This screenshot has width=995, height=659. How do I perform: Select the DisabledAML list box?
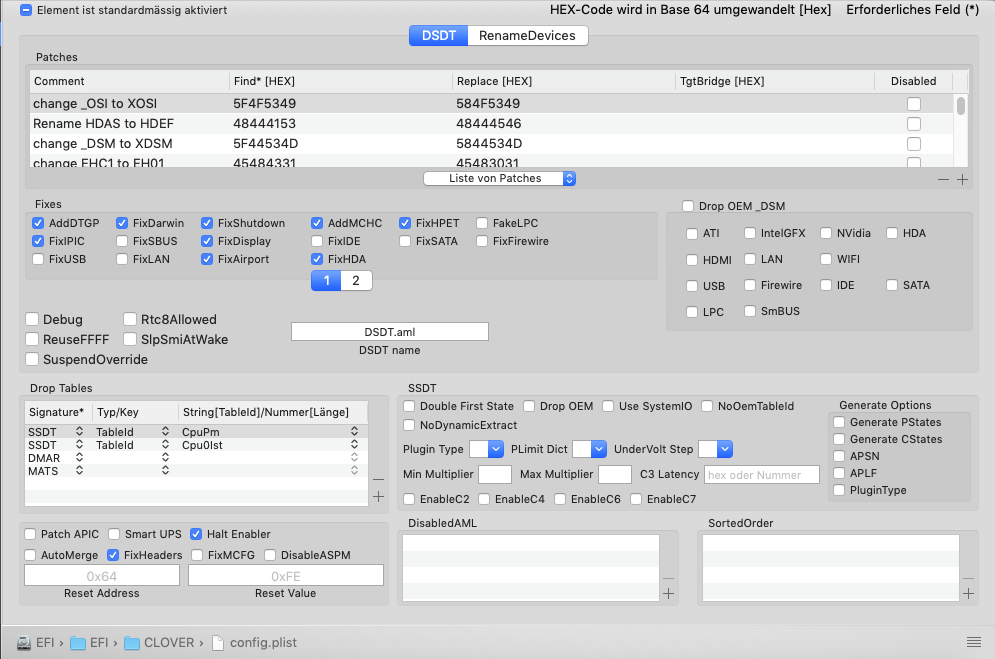click(530, 568)
